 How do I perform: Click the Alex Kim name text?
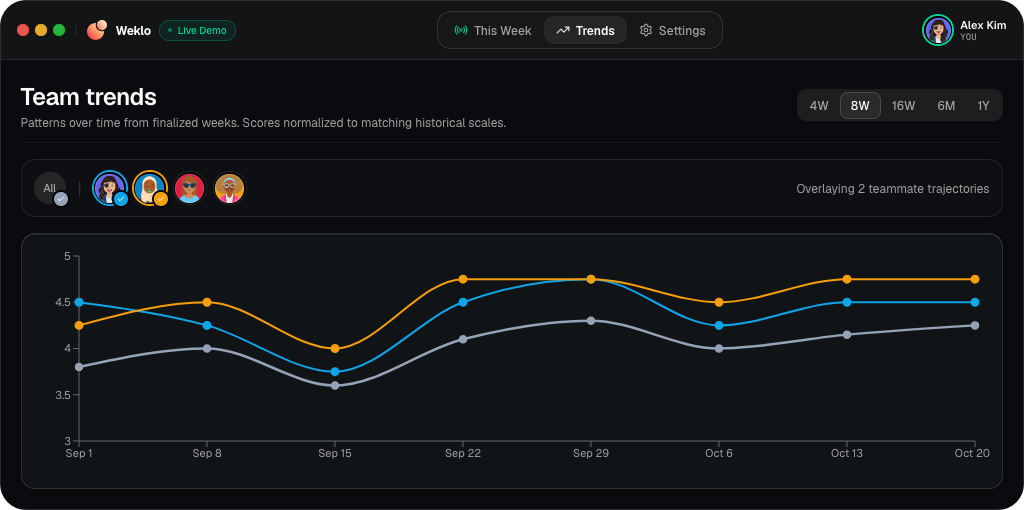[983, 25]
